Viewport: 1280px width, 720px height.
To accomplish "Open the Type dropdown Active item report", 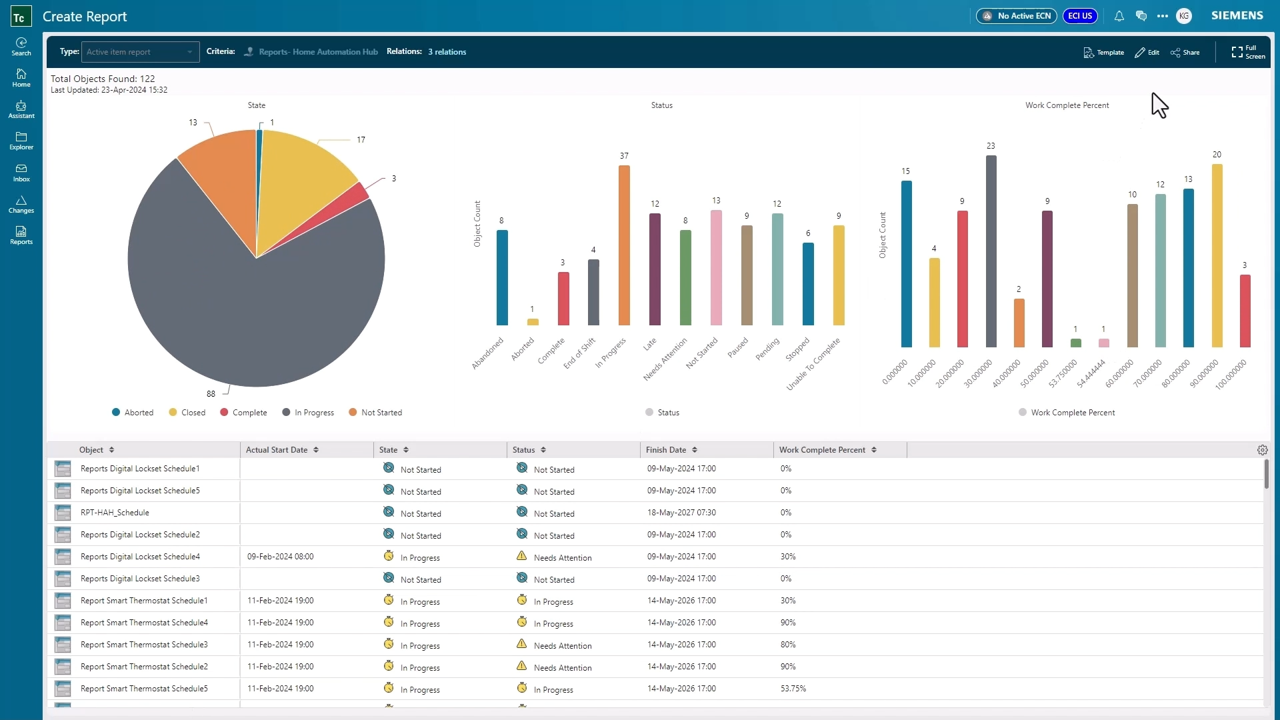I will click(140, 52).
